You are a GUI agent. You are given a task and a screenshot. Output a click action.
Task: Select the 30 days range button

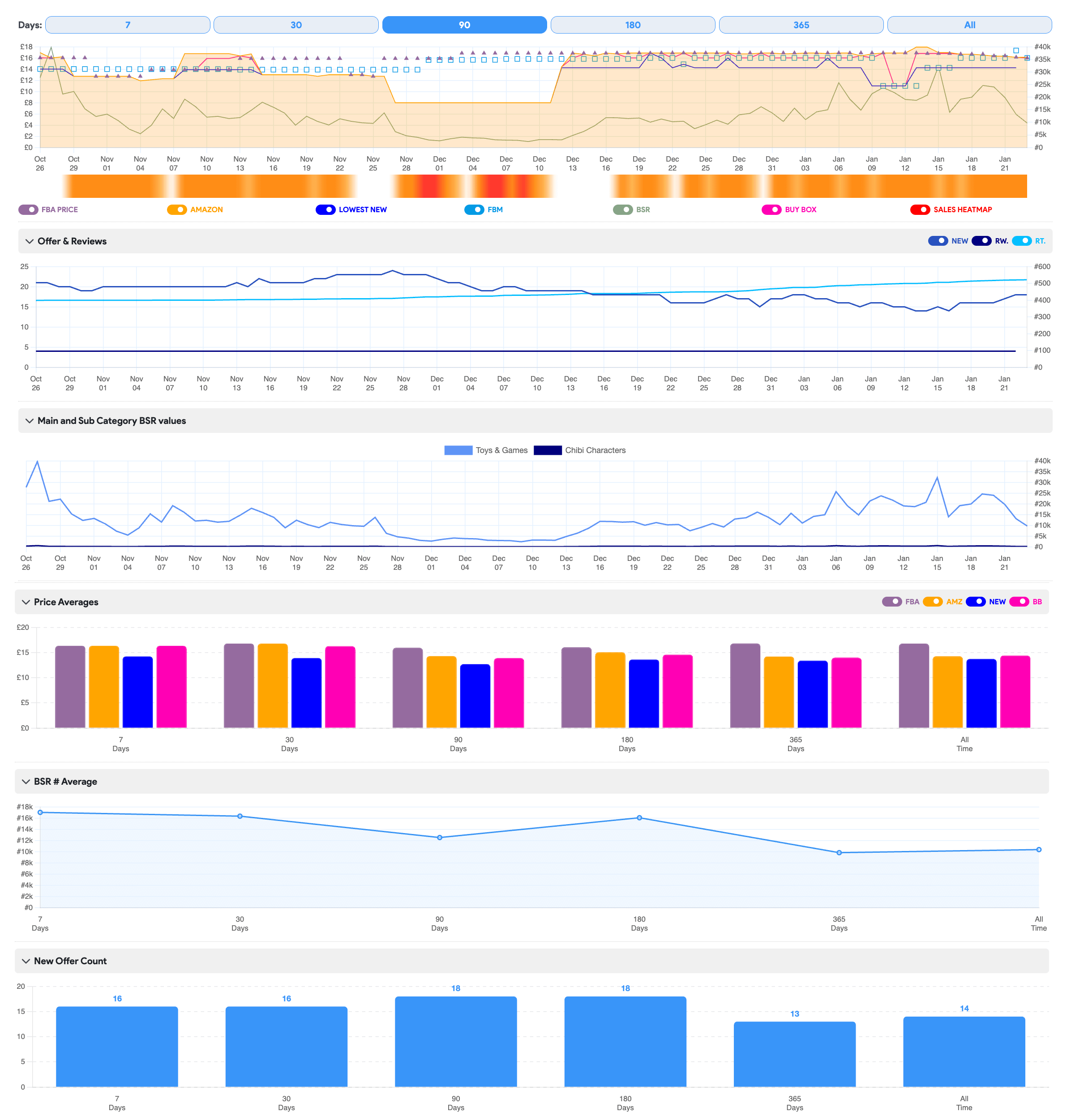[x=296, y=25]
